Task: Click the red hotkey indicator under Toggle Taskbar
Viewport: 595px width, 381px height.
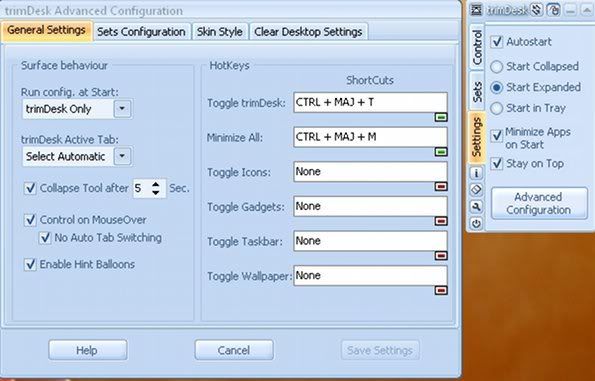Action: click(441, 256)
